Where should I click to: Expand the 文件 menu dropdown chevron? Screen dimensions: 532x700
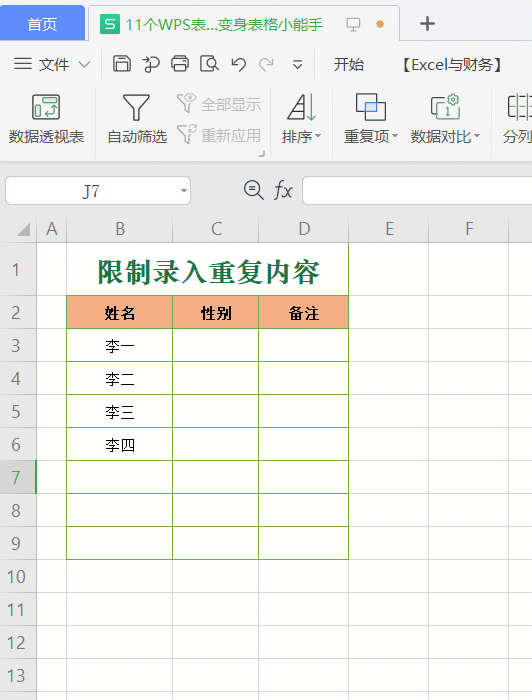84,65
